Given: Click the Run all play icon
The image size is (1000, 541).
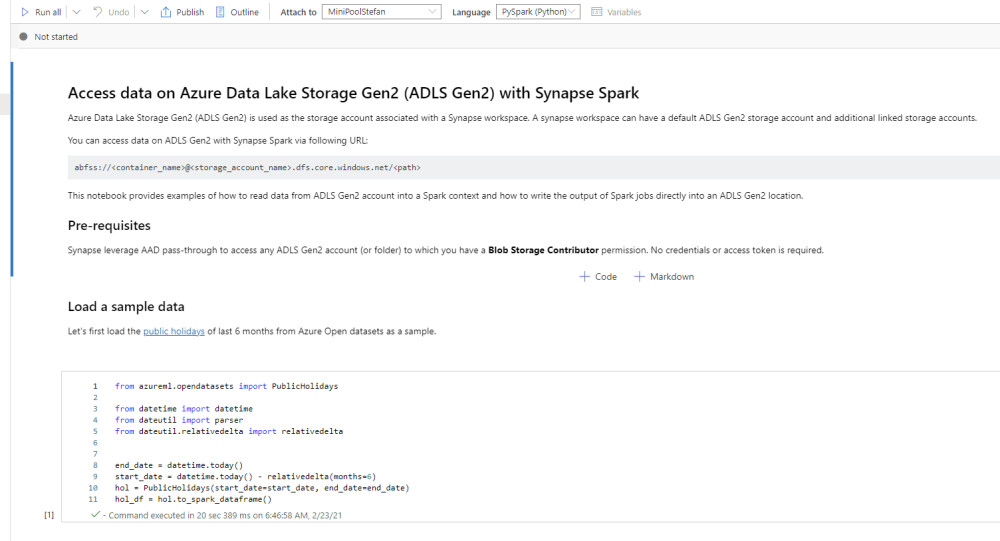Looking at the screenshot, I should pyautogui.click(x=25, y=12).
